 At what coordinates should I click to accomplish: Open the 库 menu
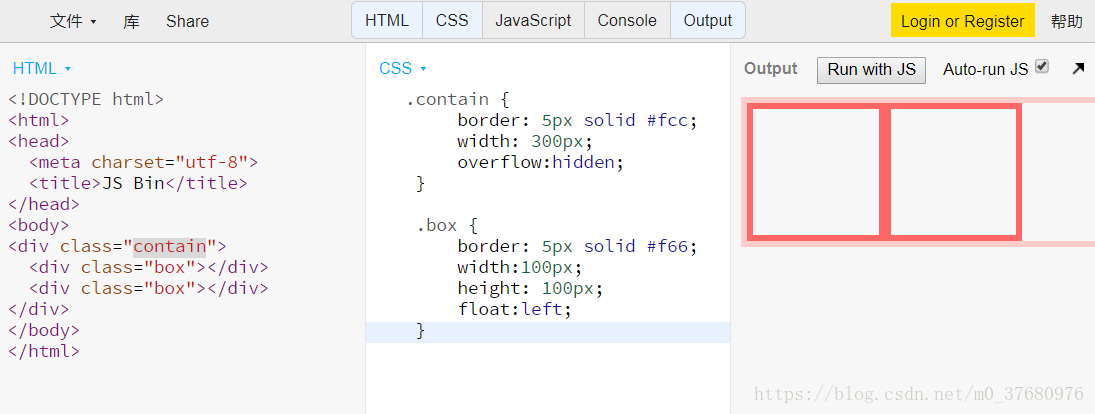(131, 22)
